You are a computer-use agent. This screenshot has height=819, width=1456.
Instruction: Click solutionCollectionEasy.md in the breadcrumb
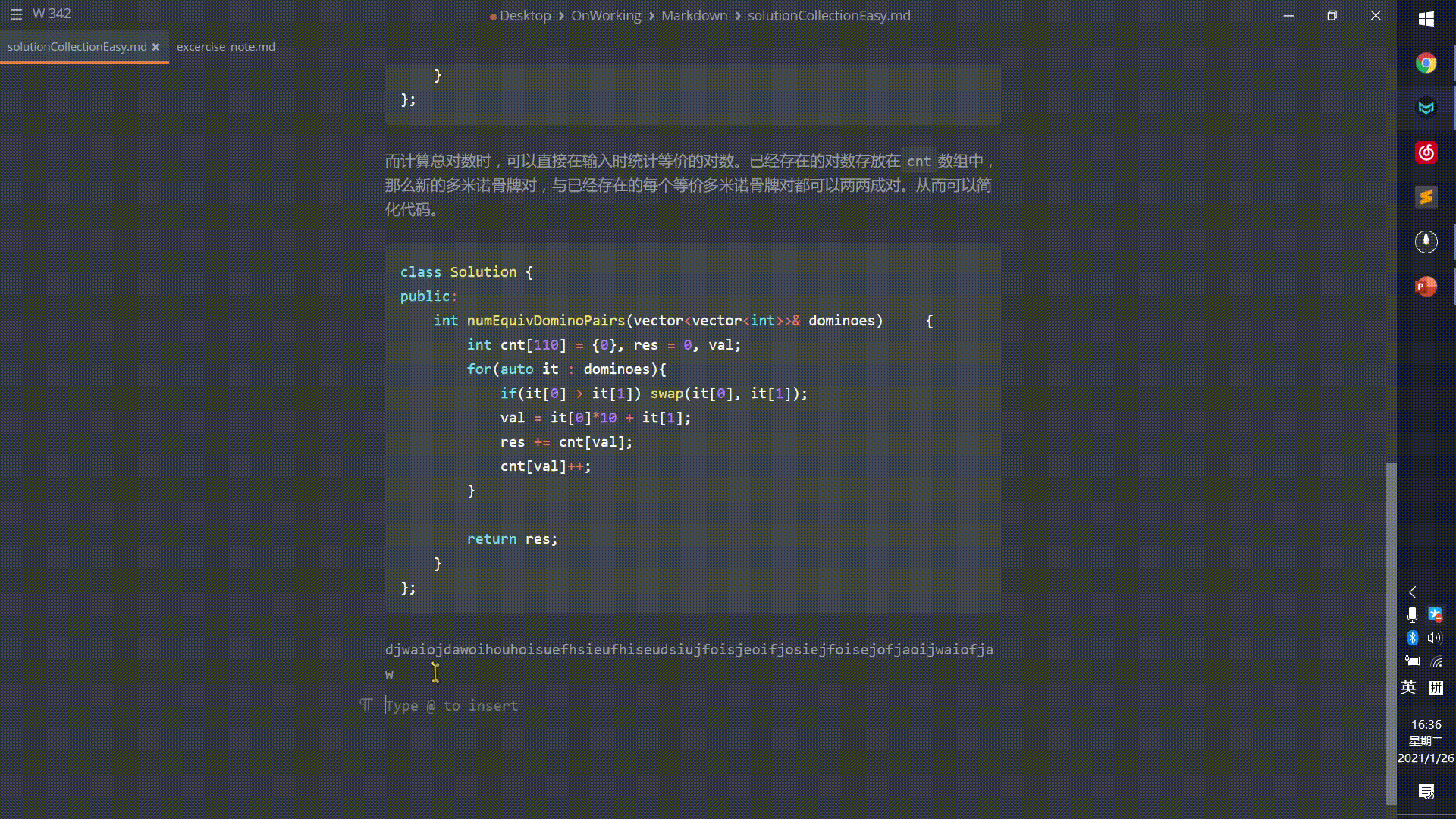829,16
